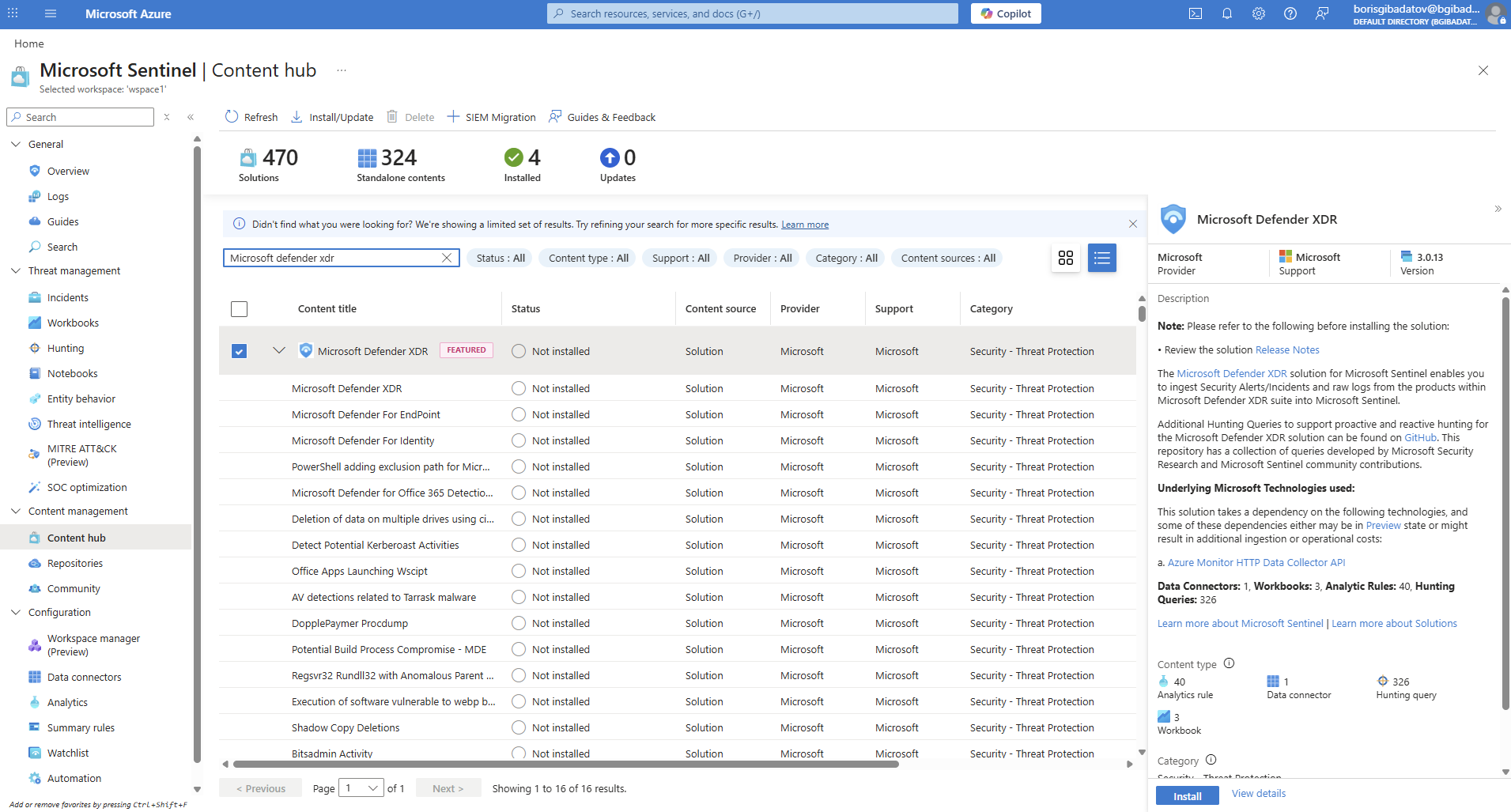Clear the content search text box
The width and height of the screenshot is (1511, 812).
pyautogui.click(x=447, y=258)
